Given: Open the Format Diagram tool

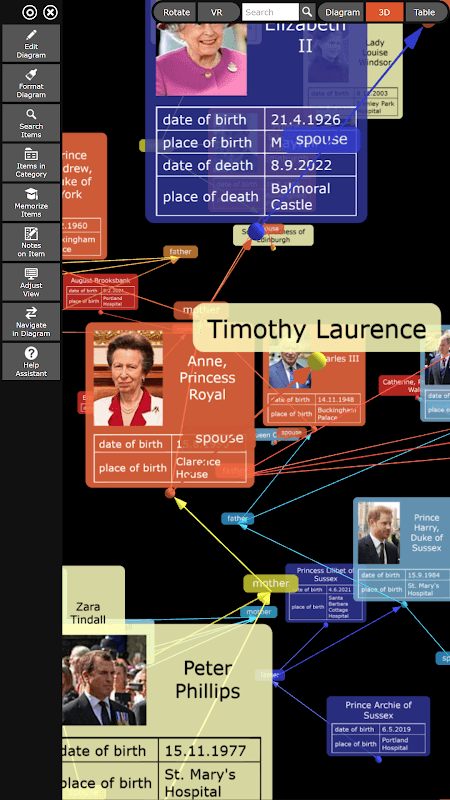Looking at the screenshot, I should coord(31,83).
